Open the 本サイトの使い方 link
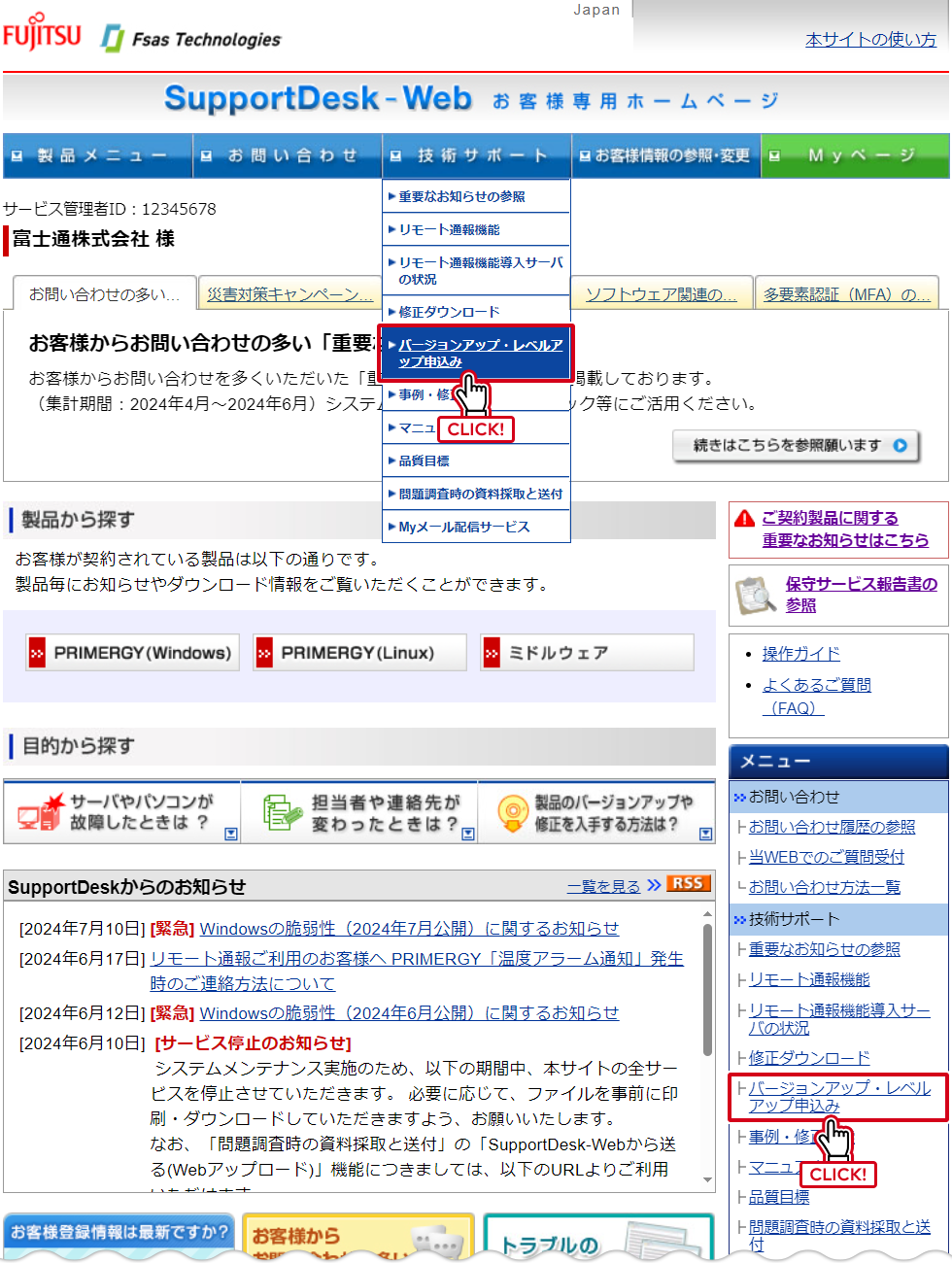The height and width of the screenshot is (1263, 952). (x=870, y=40)
